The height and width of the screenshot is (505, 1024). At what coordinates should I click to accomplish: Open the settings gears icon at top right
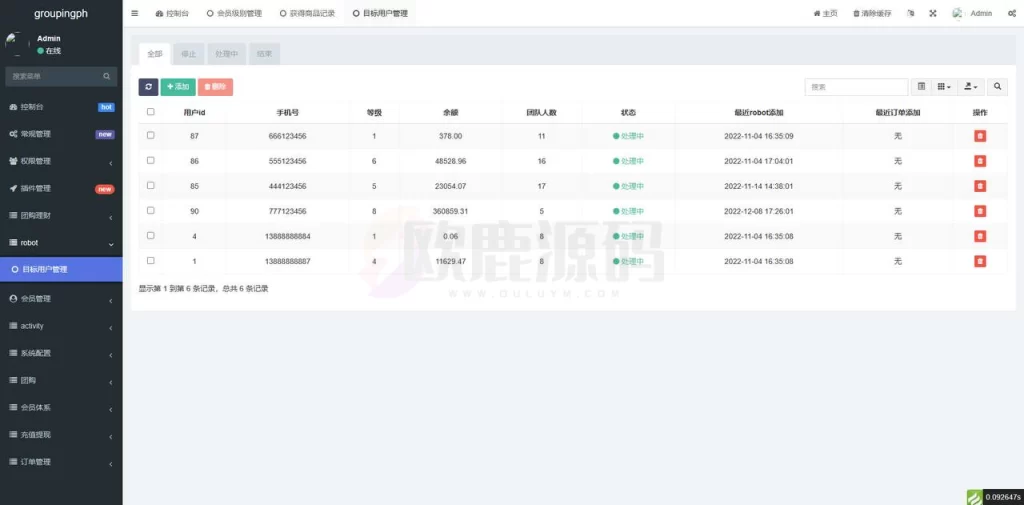click(x=1012, y=13)
